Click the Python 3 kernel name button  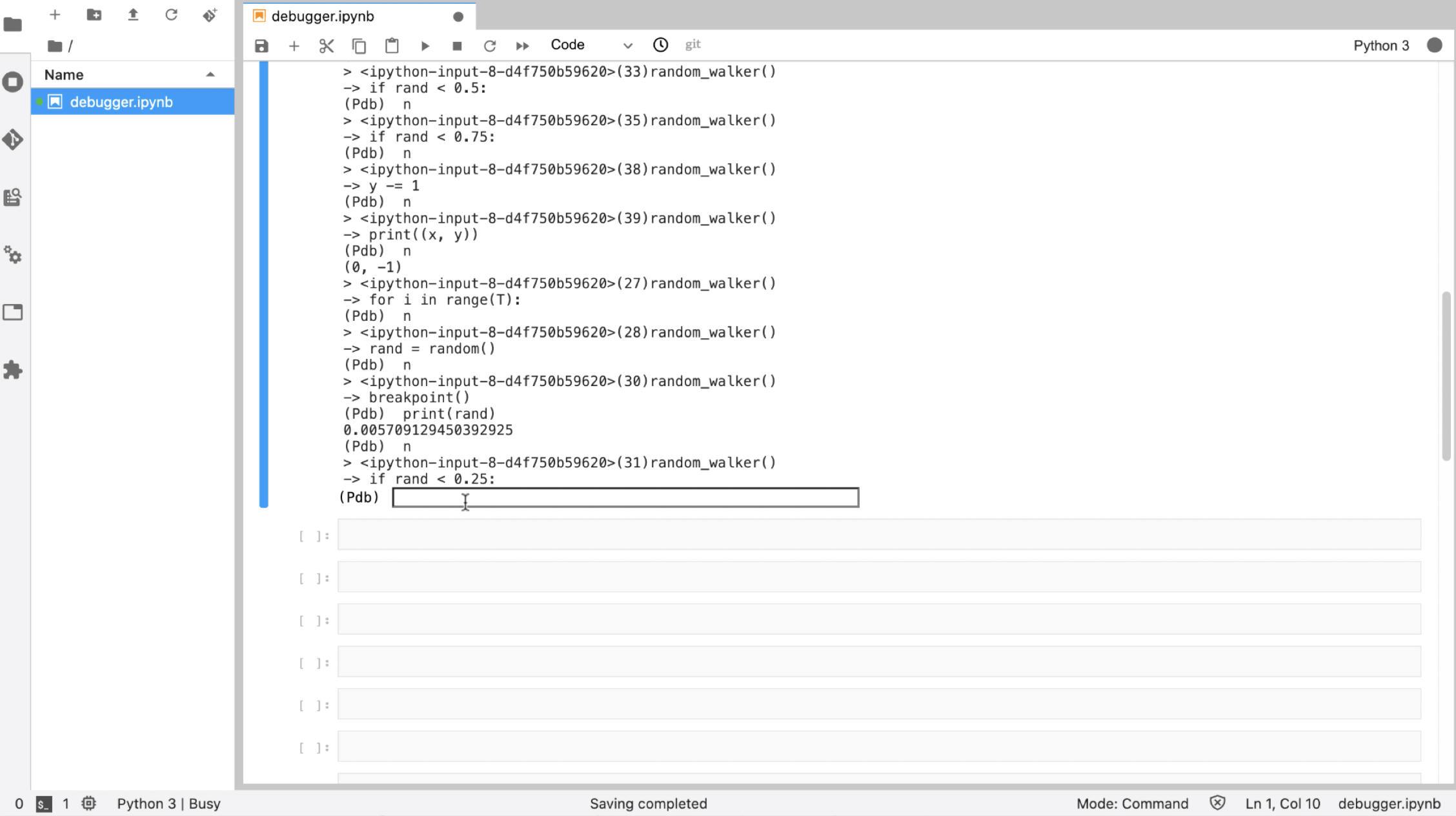pyautogui.click(x=1380, y=45)
